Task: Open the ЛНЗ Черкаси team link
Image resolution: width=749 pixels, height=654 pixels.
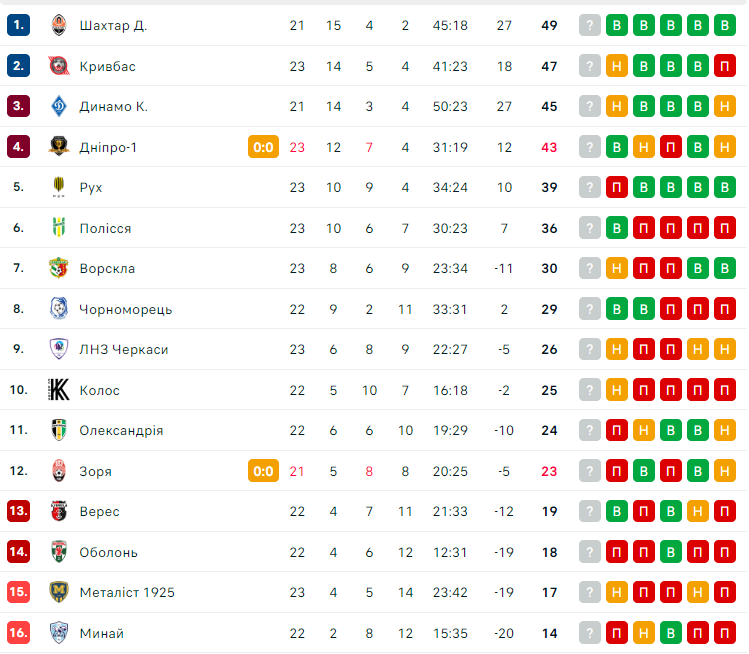Action: 124,349
